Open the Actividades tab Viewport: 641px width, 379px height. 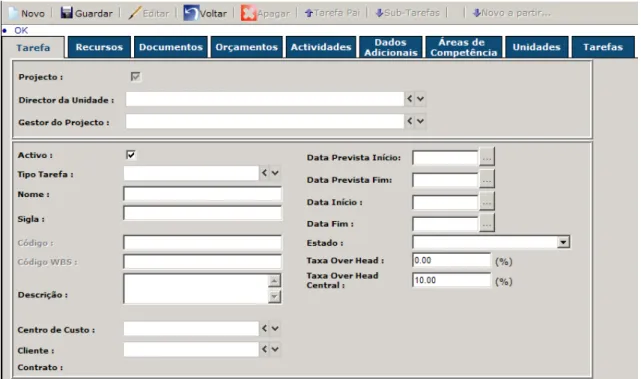click(321, 47)
